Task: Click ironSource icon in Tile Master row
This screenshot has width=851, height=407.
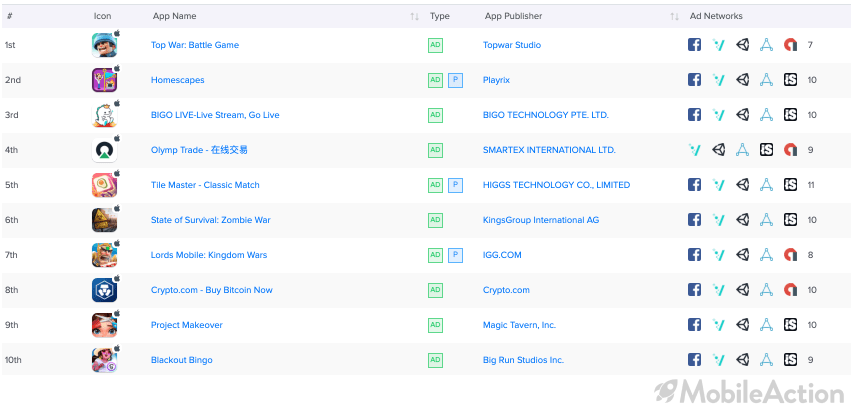Action: click(790, 185)
